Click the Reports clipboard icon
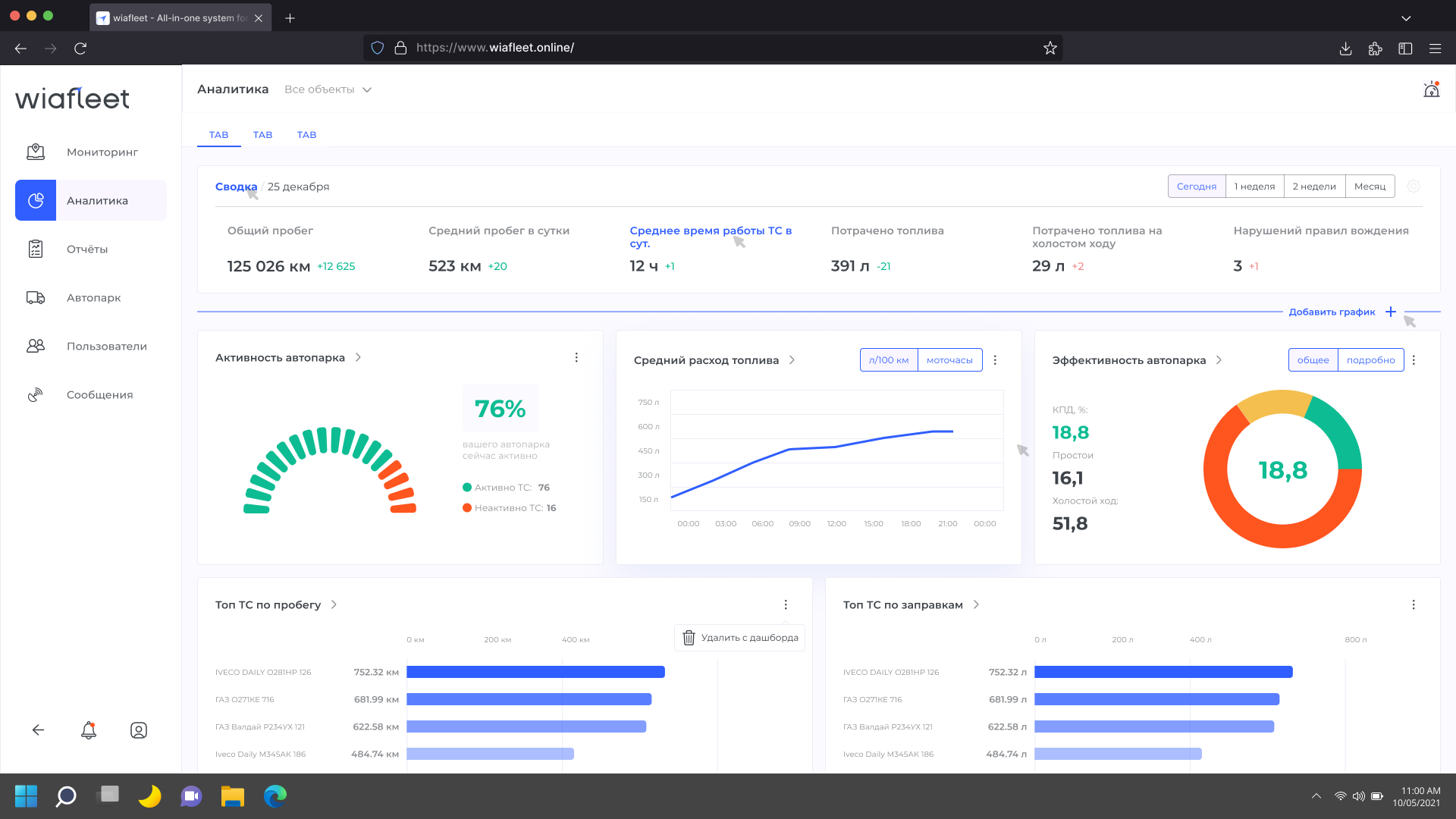This screenshot has width=1456, height=819. (36, 249)
